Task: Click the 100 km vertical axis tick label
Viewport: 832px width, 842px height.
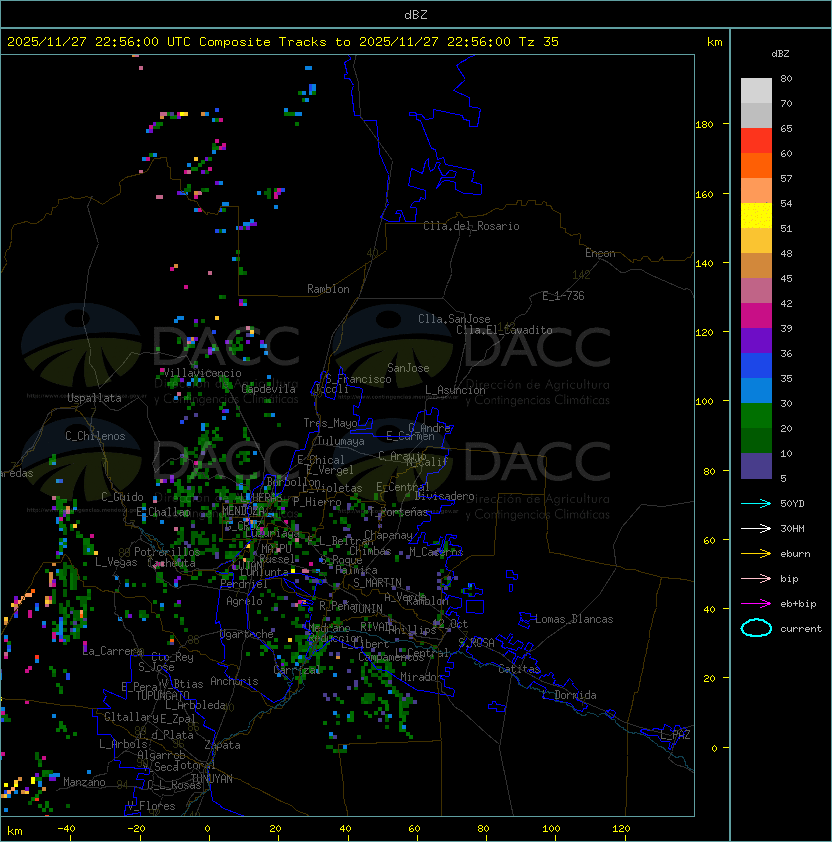Action: [x=704, y=402]
